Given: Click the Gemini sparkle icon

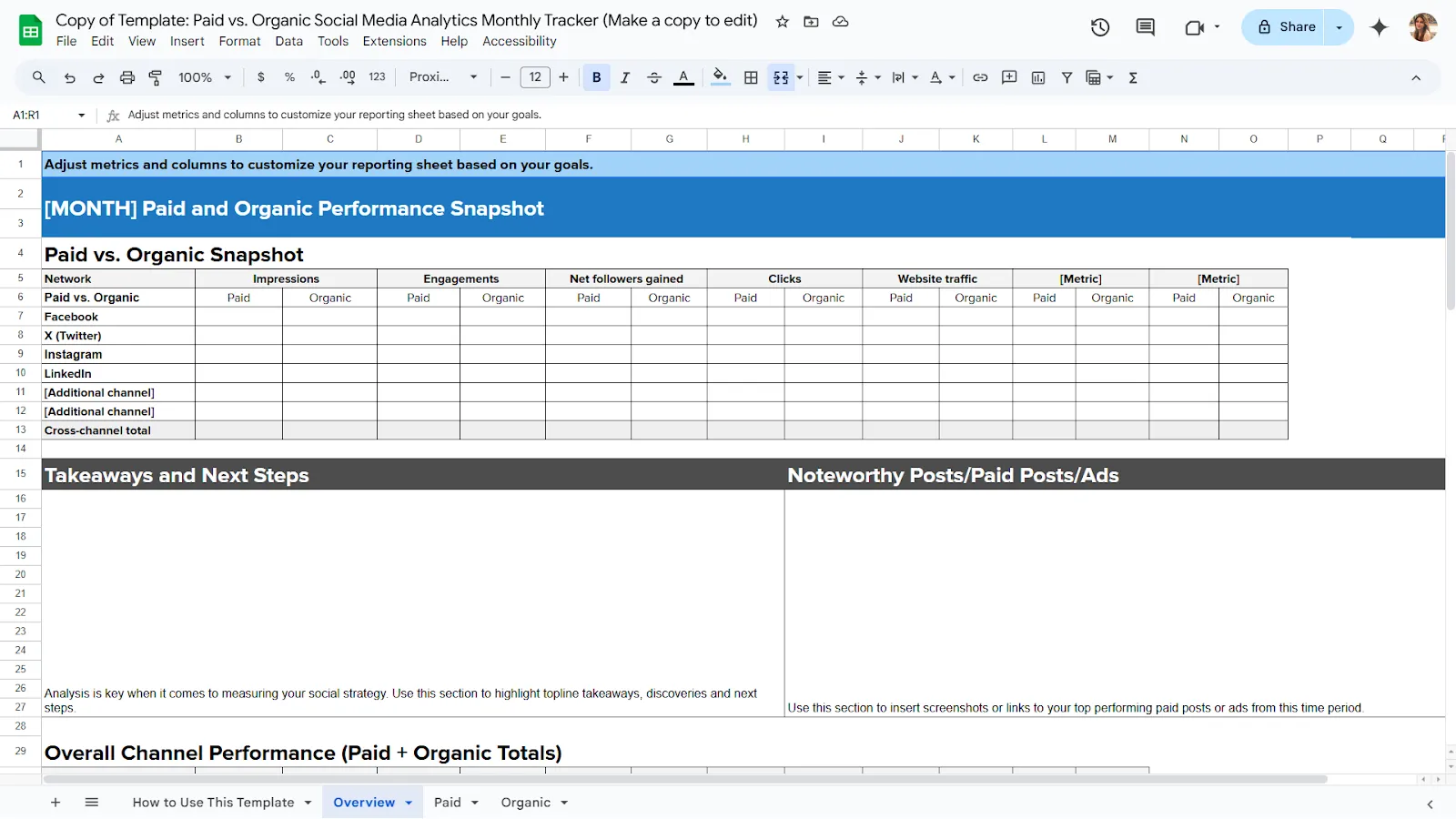Looking at the screenshot, I should 1380,27.
